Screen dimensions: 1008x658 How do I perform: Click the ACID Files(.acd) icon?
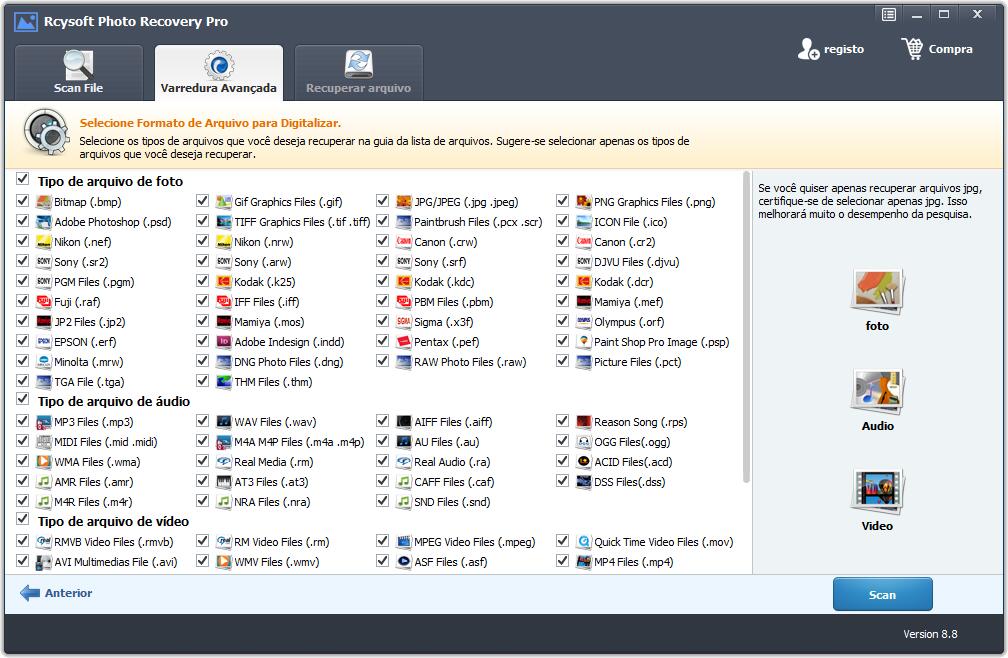coord(584,462)
